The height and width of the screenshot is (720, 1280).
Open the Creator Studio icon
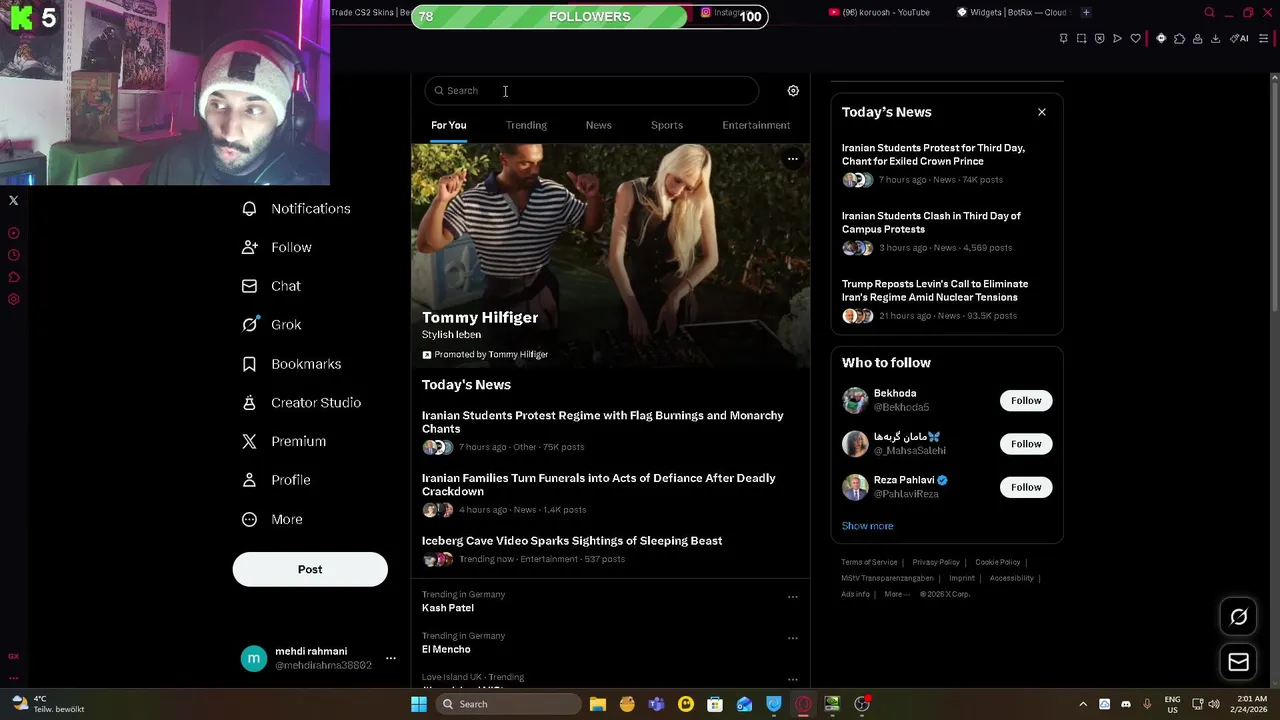click(249, 403)
